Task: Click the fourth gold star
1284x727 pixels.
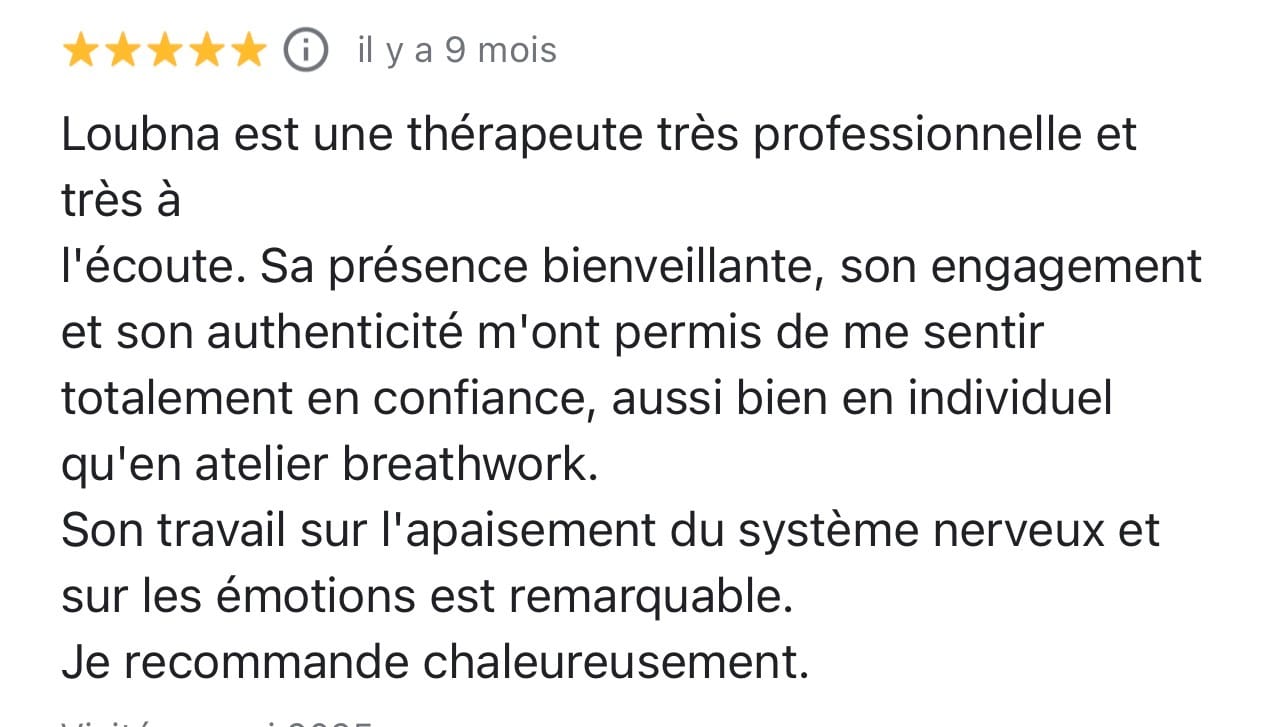Action: click(206, 50)
